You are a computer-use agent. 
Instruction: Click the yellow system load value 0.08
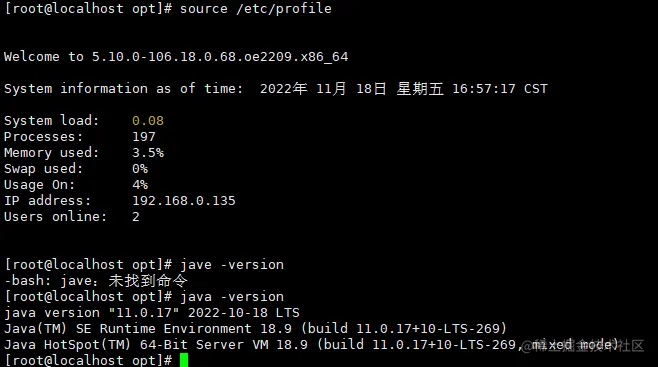tap(148, 121)
